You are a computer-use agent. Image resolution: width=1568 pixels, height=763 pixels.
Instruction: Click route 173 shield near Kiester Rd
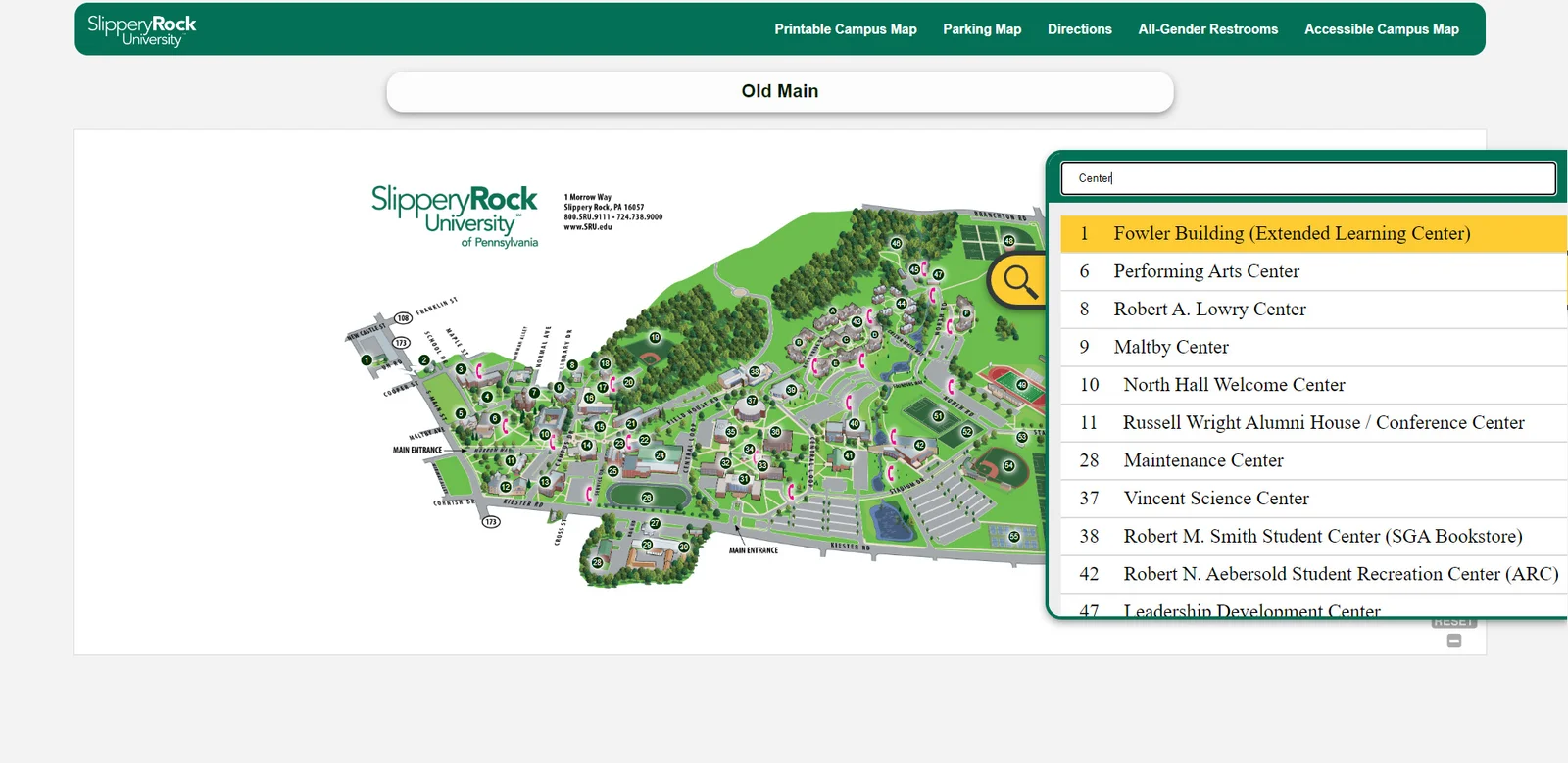491,522
